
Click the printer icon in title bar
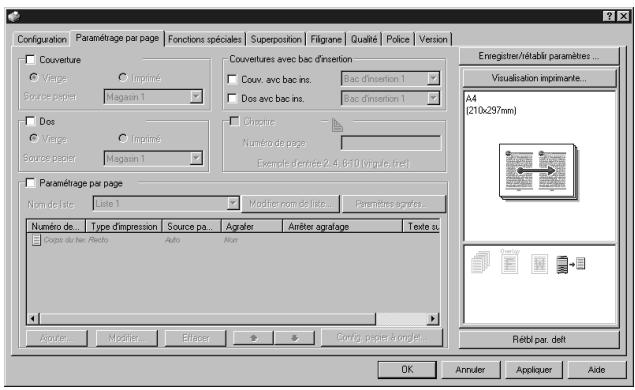(x=14, y=17)
